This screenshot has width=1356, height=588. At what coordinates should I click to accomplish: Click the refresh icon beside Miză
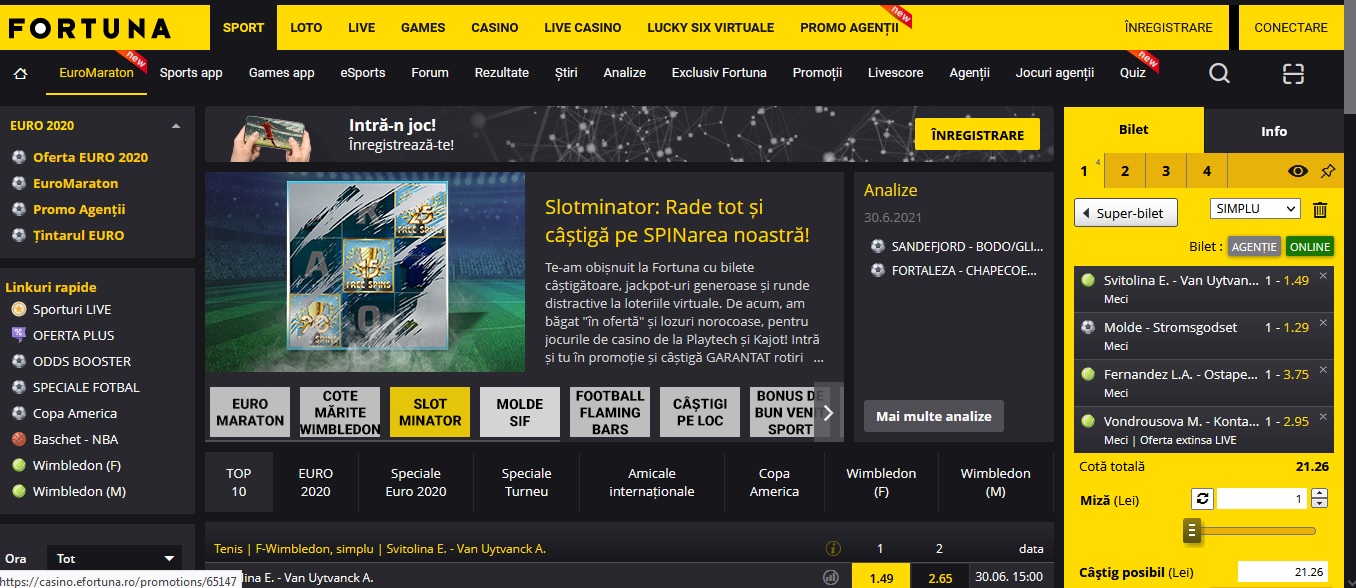coord(1202,499)
